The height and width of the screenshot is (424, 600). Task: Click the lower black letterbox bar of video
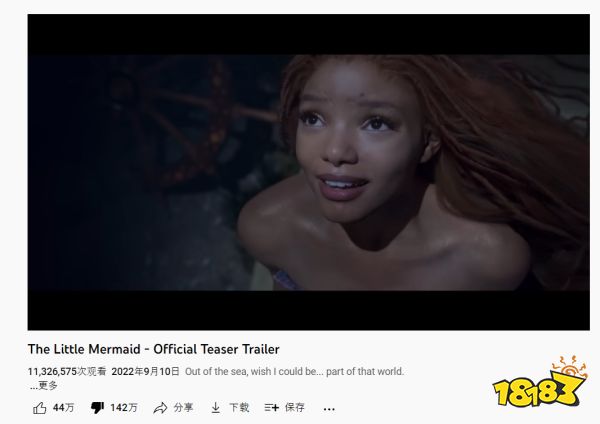(308, 310)
